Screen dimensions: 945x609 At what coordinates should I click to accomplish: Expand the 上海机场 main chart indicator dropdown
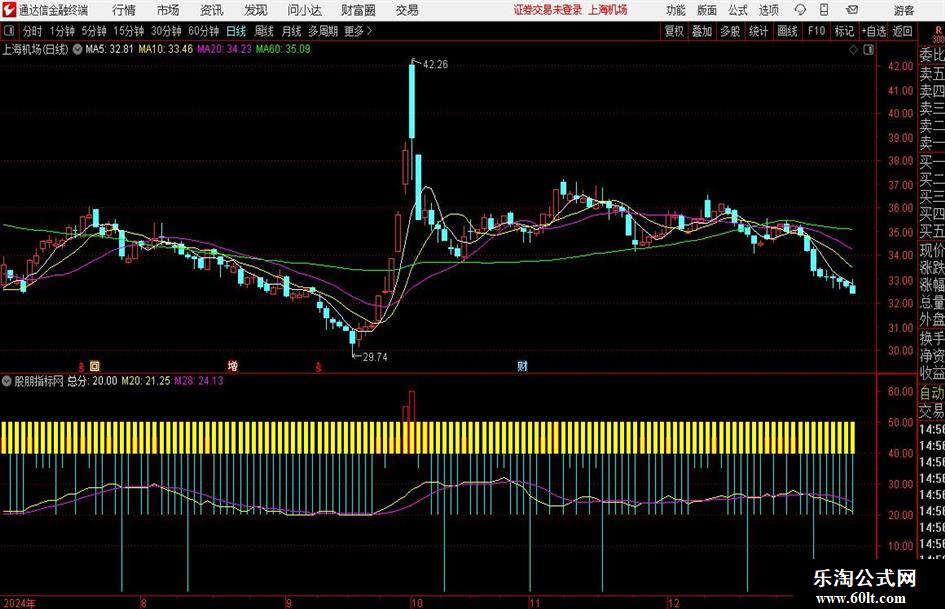tap(77, 49)
